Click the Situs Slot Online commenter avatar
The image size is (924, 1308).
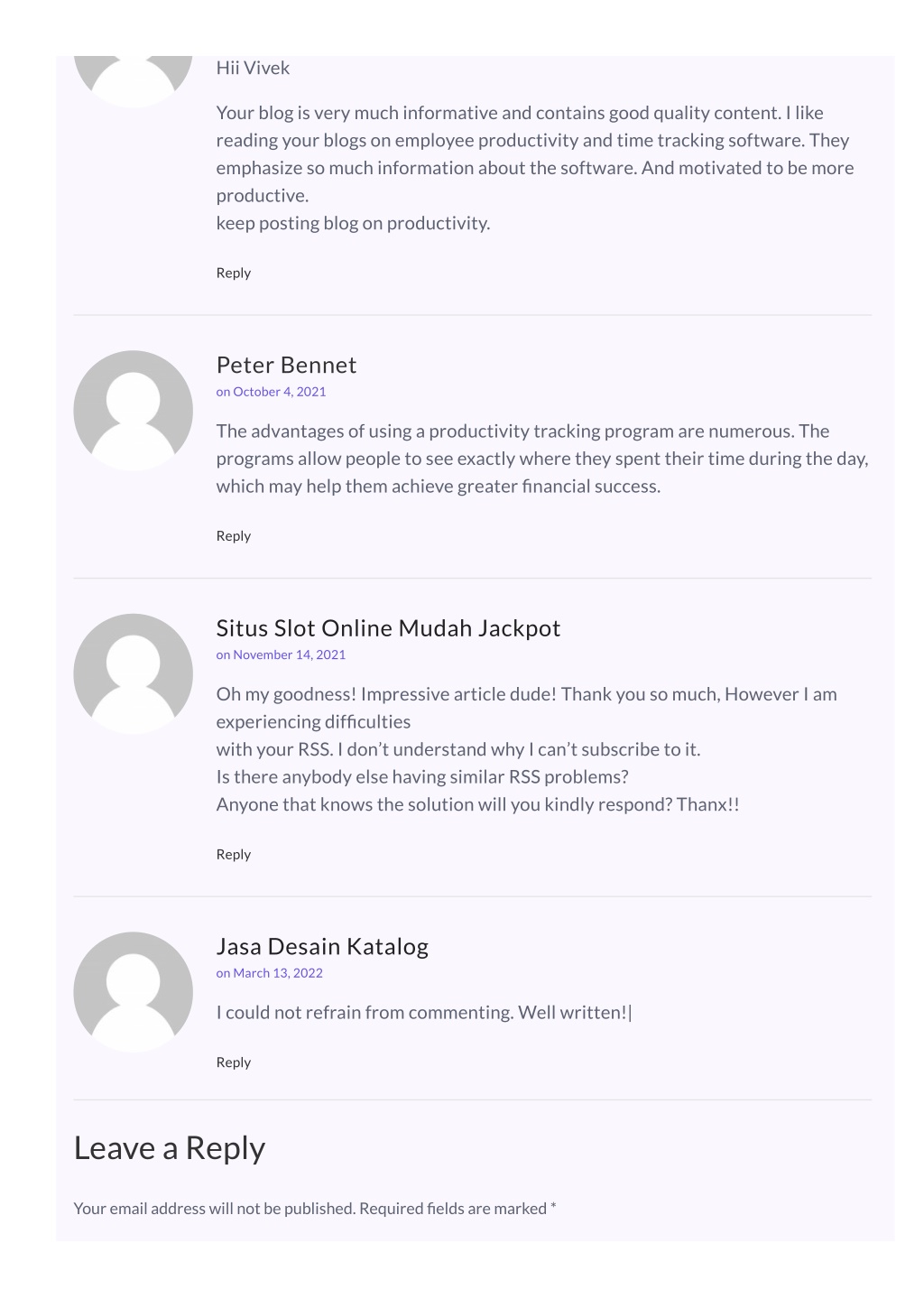(133, 673)
